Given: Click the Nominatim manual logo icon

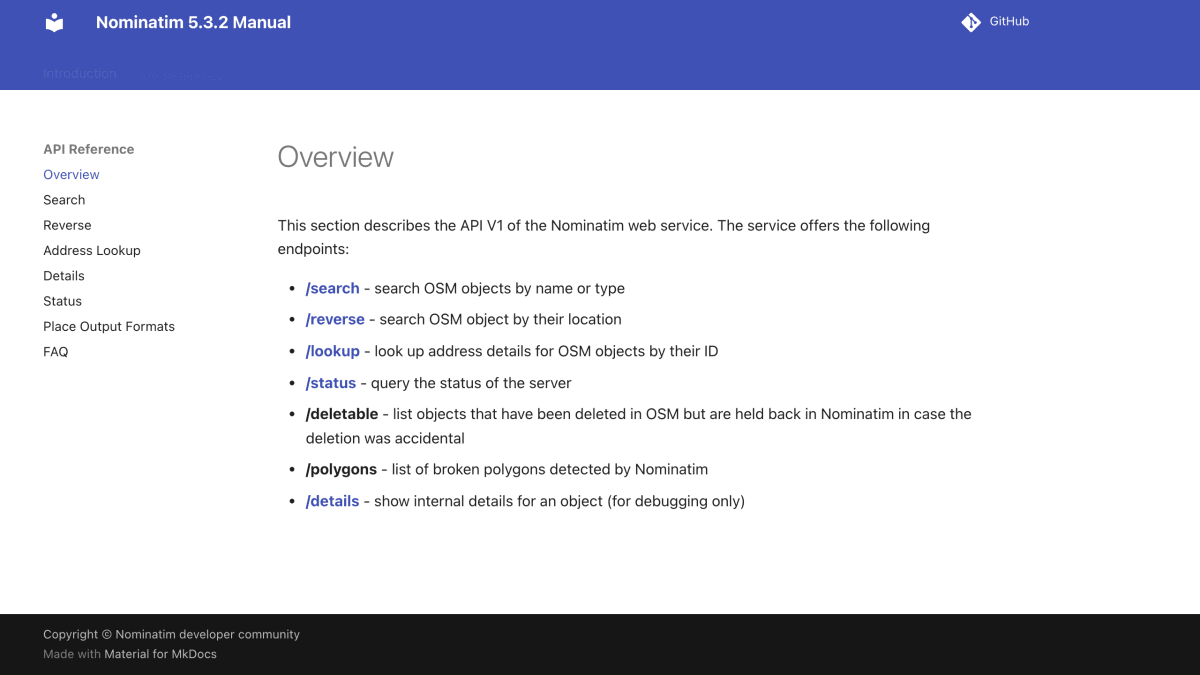Looking at the screenshot, I should tap(55, 22).
